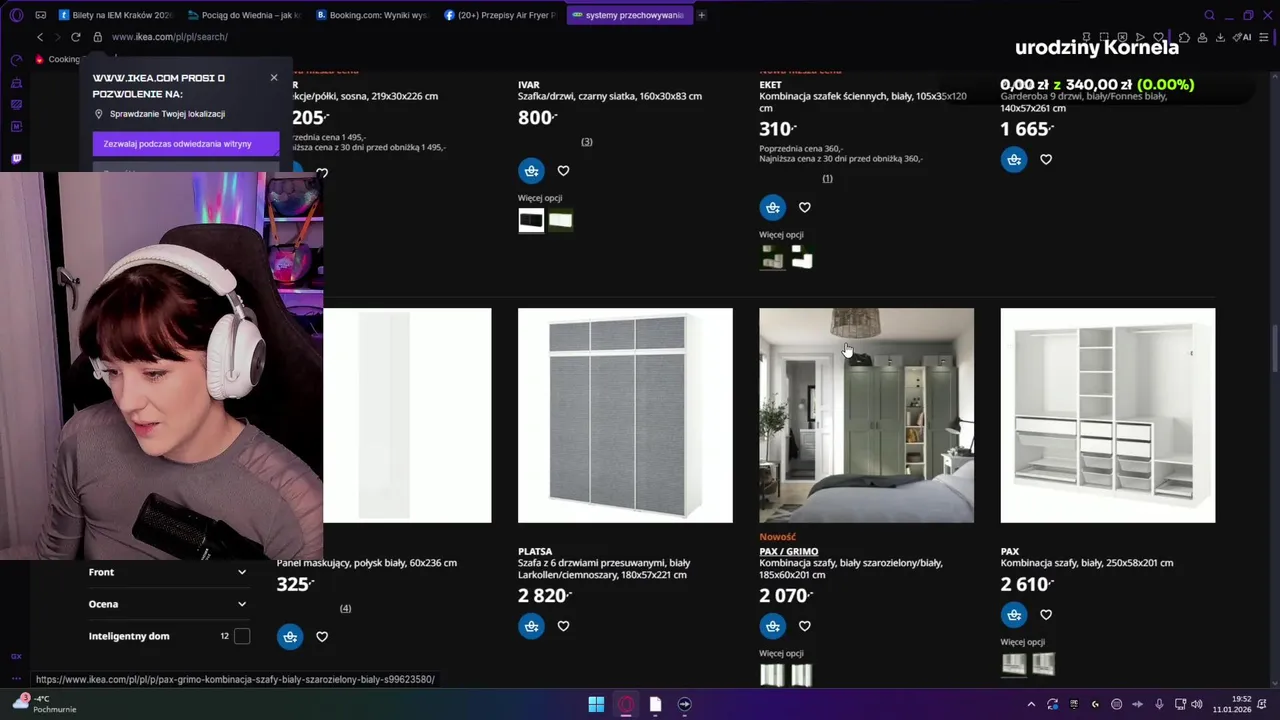This screenshot has height=720, width=1280.
Task: Open the clock showing 19:52 in the taskbar
Action: pos(1232,704)
